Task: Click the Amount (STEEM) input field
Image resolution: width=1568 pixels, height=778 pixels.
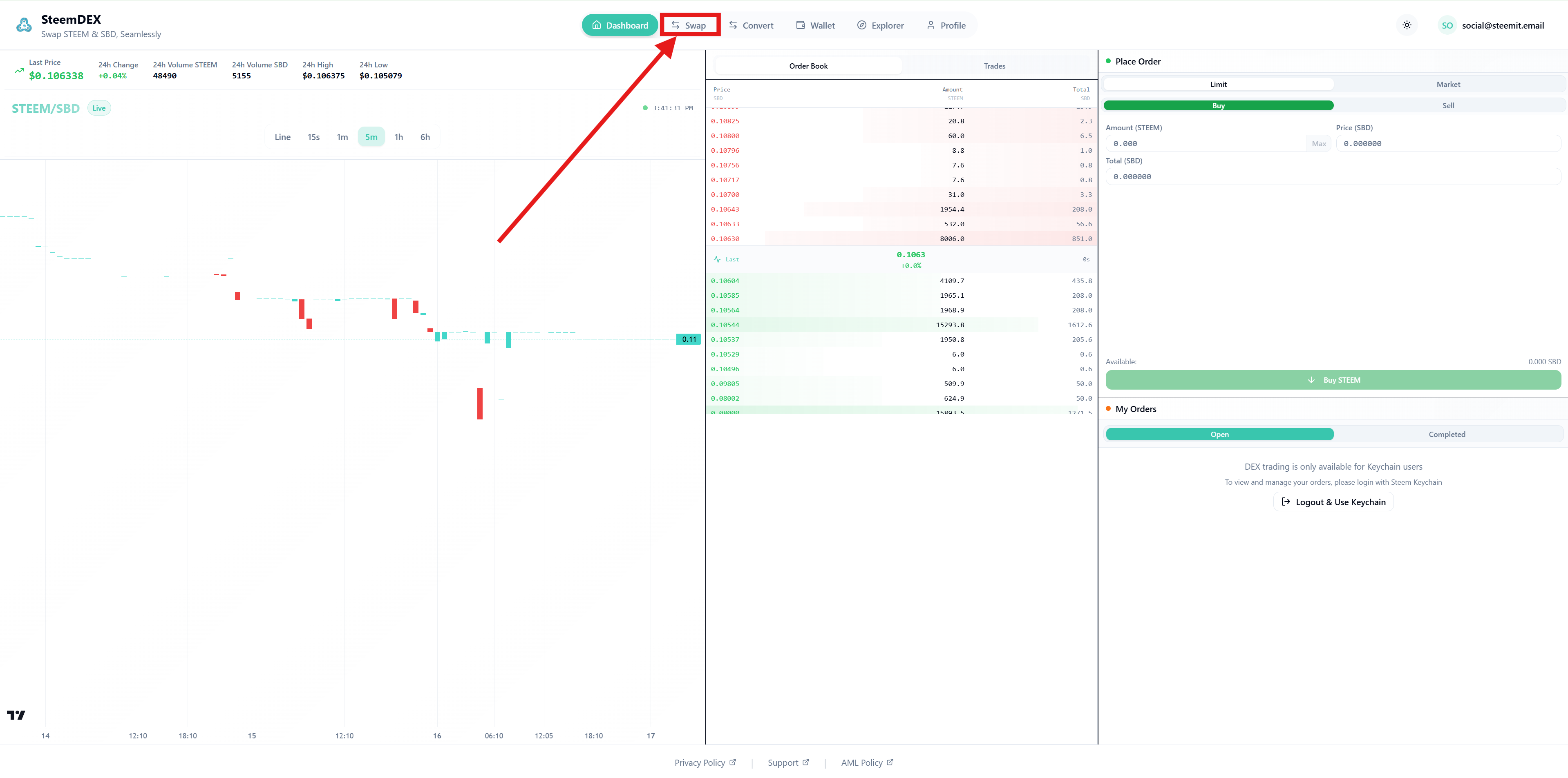Action: point(1205,144)
